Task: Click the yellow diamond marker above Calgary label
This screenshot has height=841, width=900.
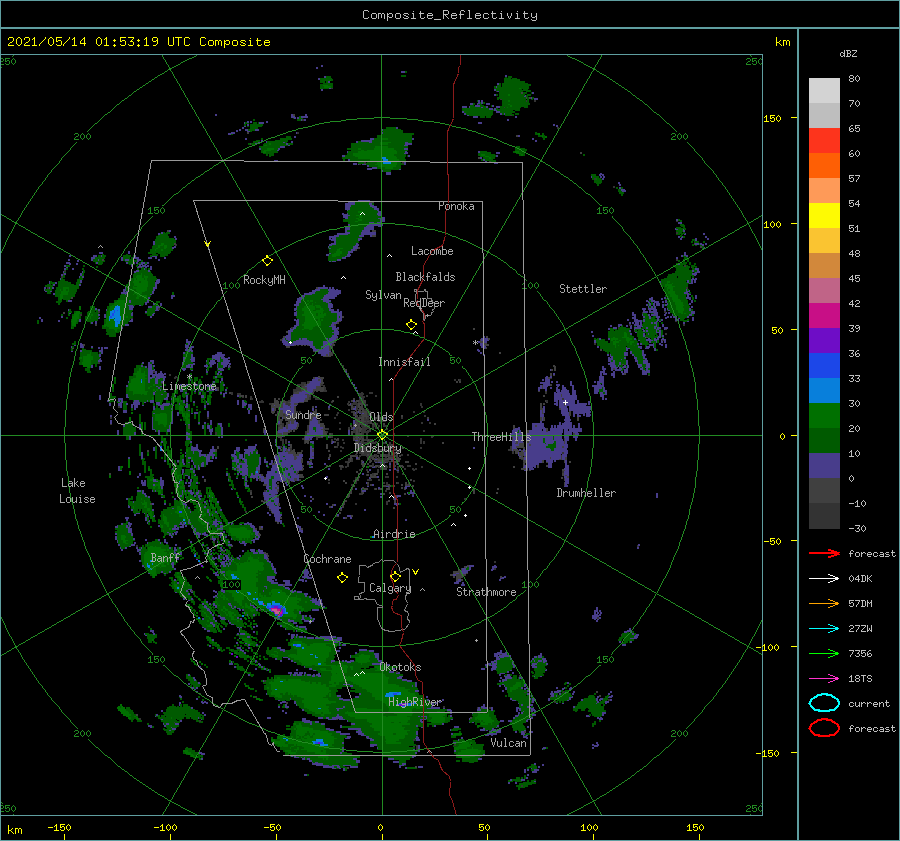Action: pos(395,576)
